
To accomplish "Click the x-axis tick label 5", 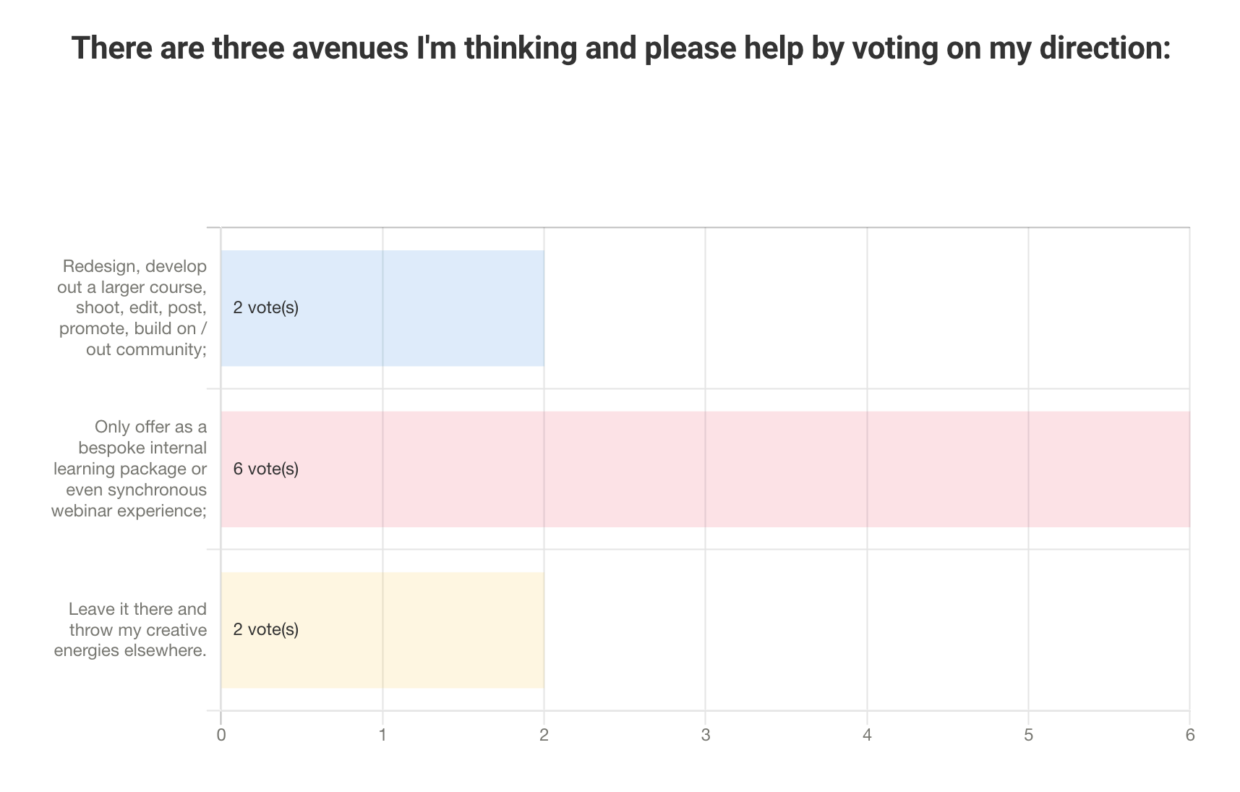I will click(1028, 734).
